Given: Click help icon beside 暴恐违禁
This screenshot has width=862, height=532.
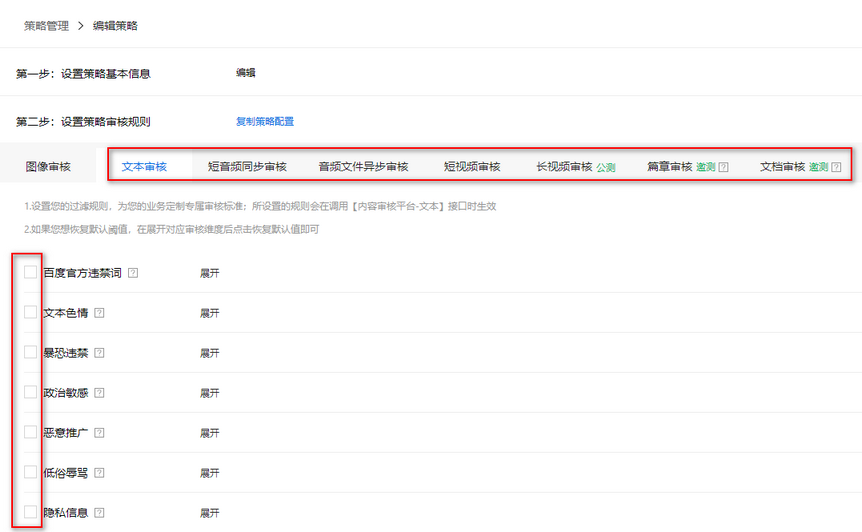Looking at the screenshot, I should pos(99,353).
